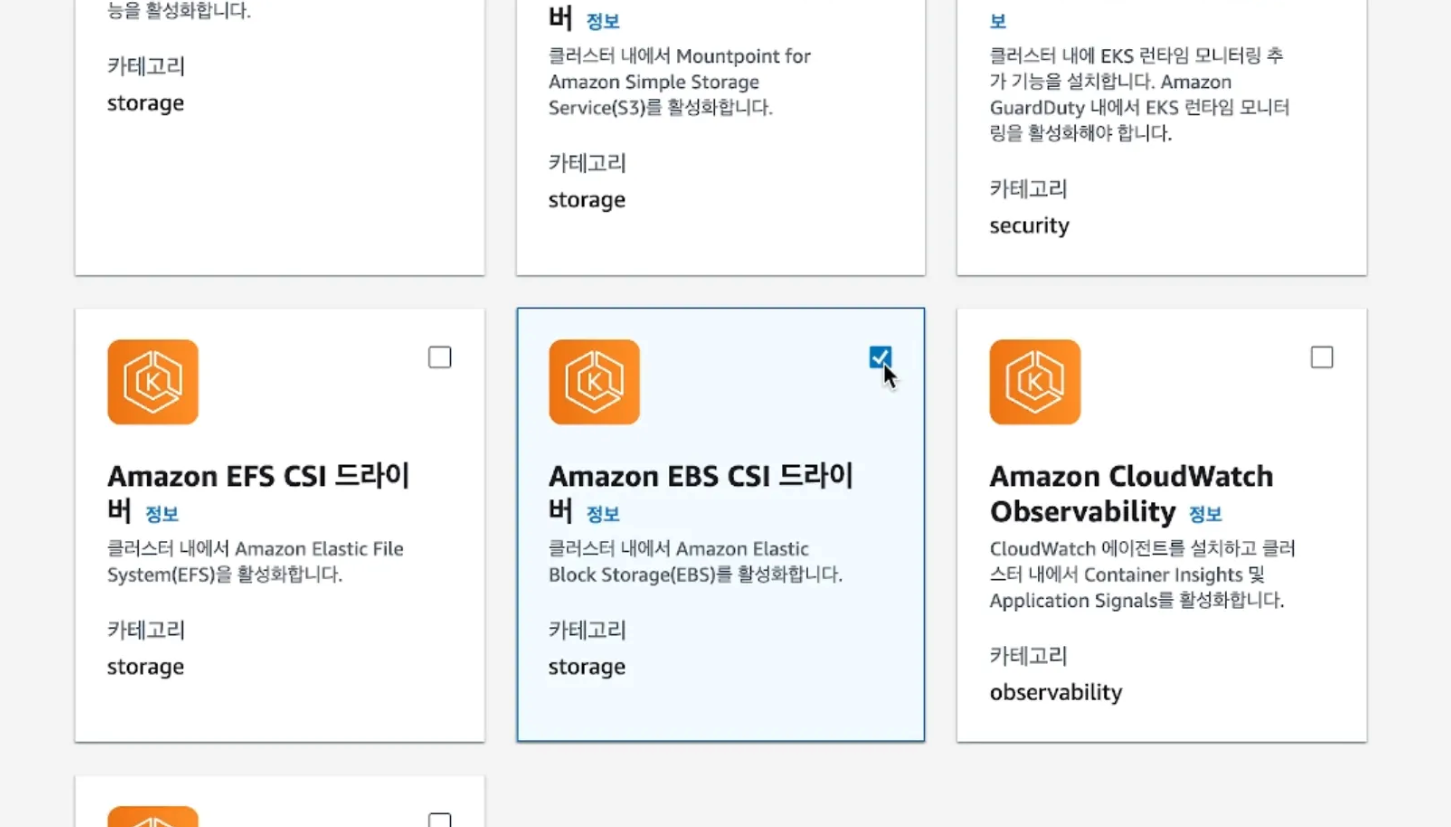Open 정보 link for Amazon EFS CSI driver
The width and height of the screenshot is (1451, 827).
[162, 514]
